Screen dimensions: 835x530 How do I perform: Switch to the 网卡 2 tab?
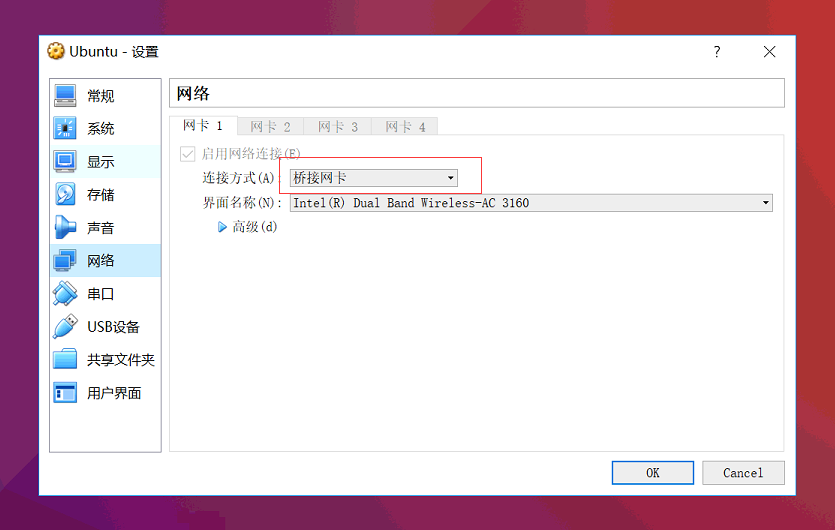[x=271, y=127]
